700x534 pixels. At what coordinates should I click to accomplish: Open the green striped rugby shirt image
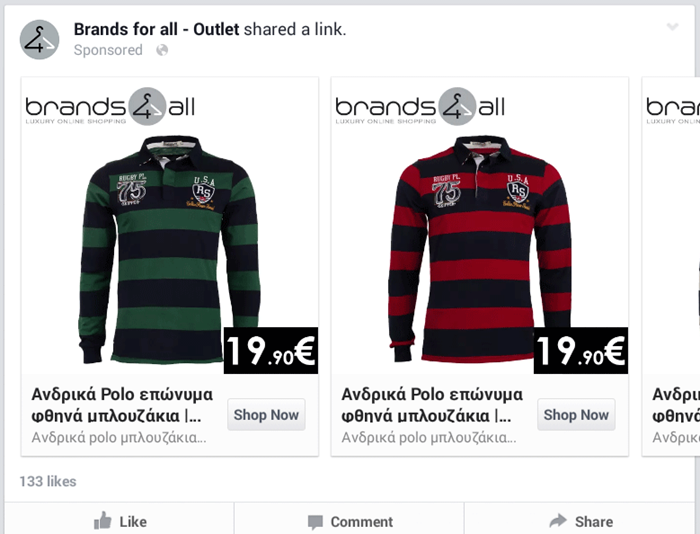click(169, 250)
